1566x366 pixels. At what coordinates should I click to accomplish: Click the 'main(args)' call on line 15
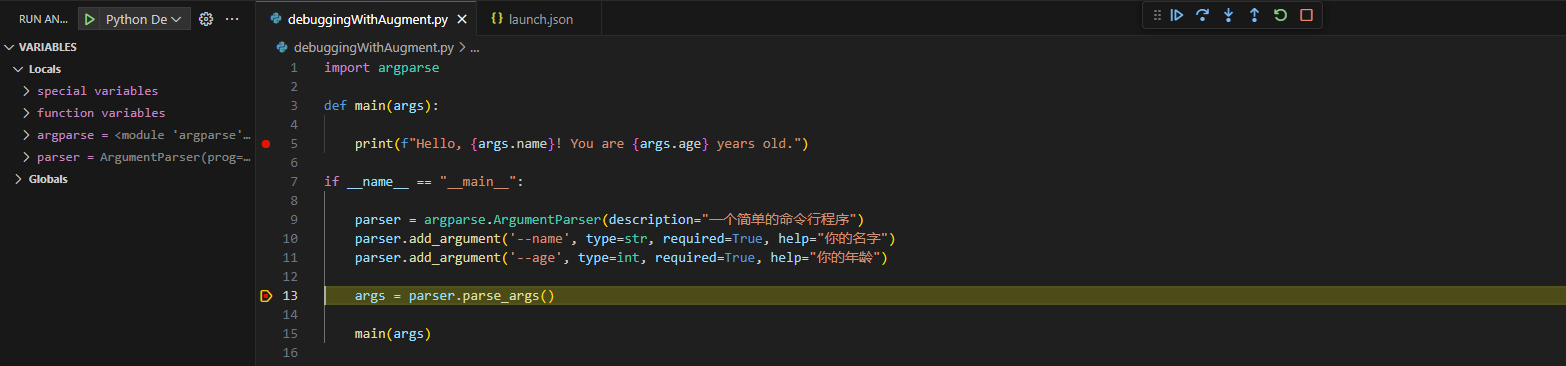coord(392,334)
